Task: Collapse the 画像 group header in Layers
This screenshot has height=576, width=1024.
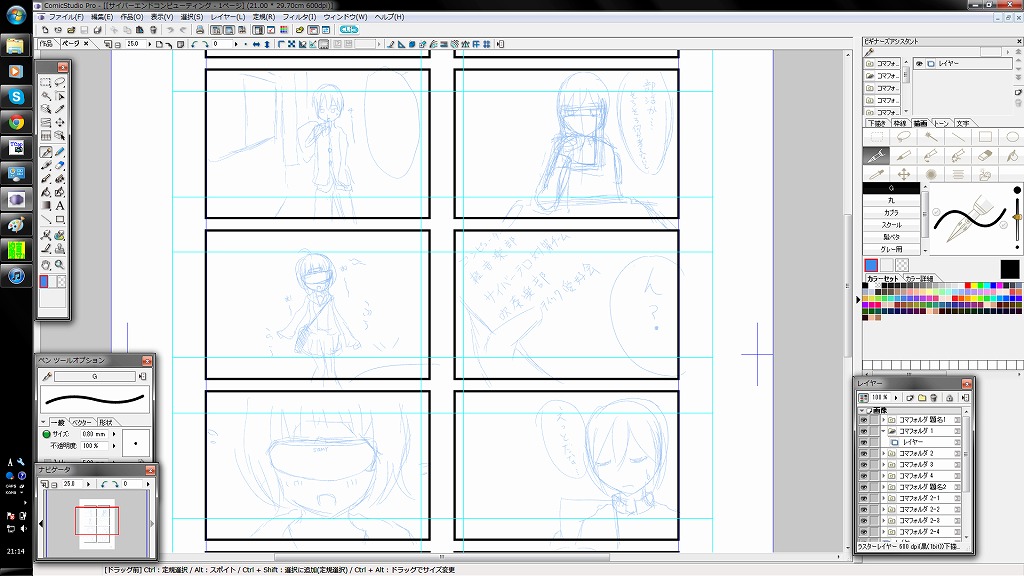Action: point(862,410)
